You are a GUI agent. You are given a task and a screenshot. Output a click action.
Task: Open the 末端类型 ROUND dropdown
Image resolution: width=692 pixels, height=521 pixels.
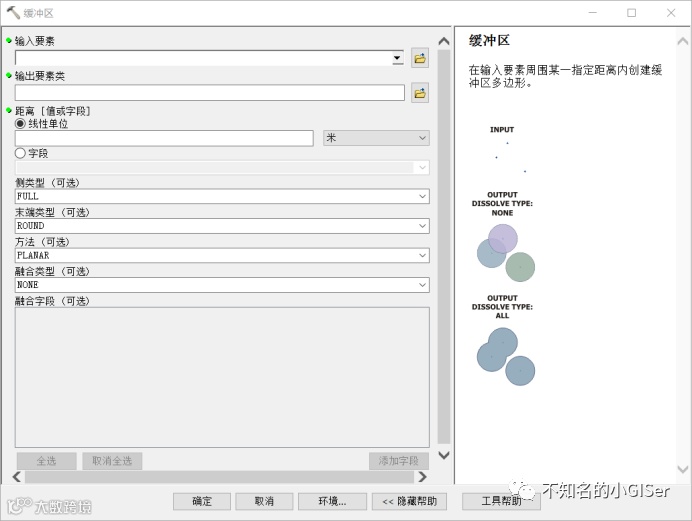pos(222,226)
